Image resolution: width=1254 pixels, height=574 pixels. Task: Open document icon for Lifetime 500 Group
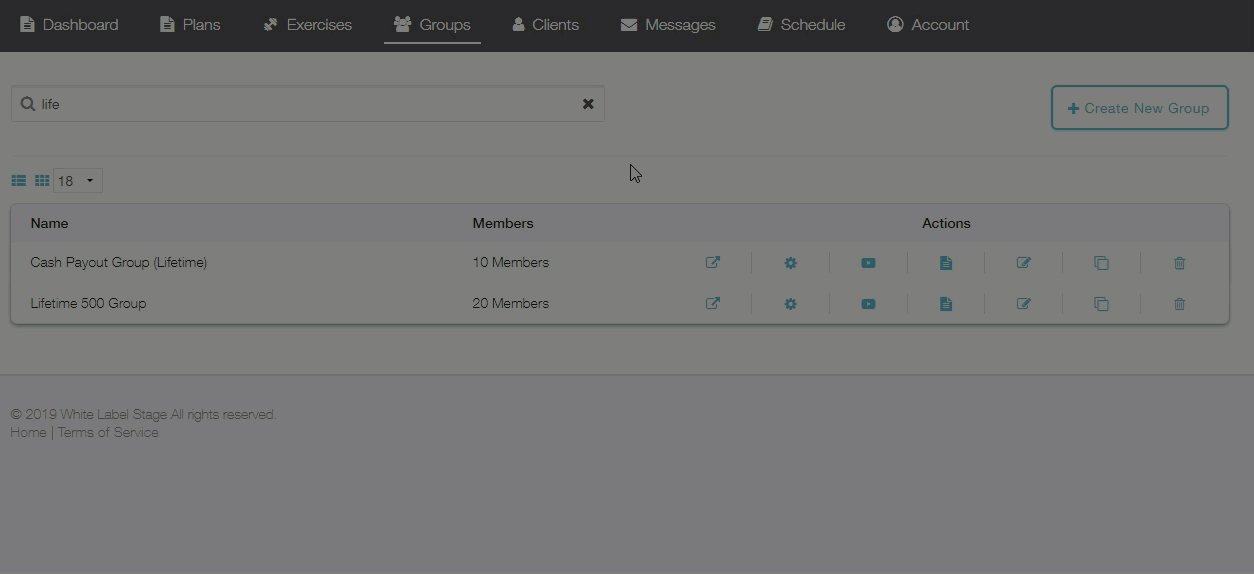click(x=946, y=304)
